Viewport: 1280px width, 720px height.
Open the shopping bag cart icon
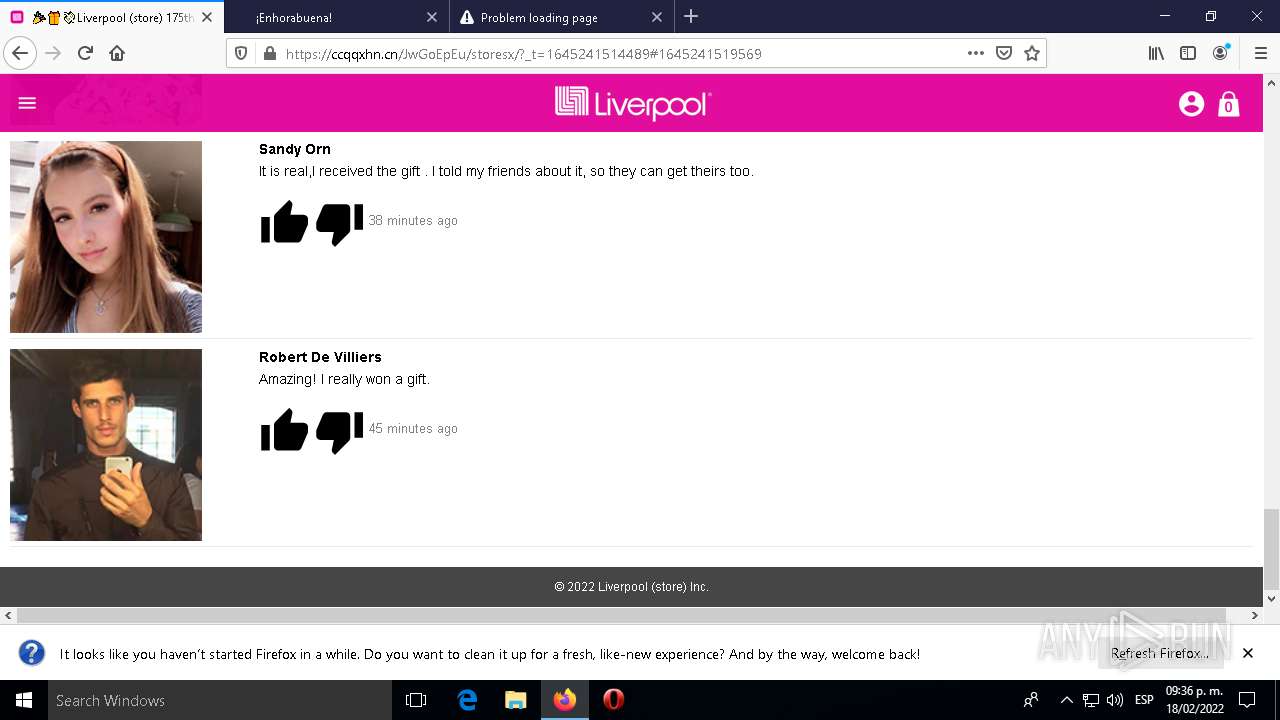(1229, 103)
